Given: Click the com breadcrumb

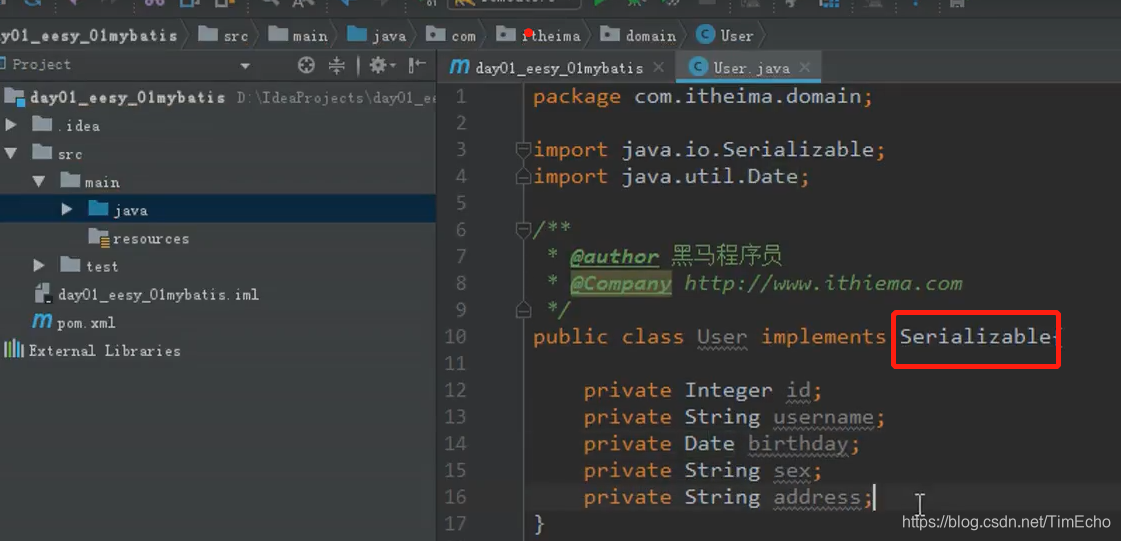Looking at the screenshot, I should pos(450,35).
